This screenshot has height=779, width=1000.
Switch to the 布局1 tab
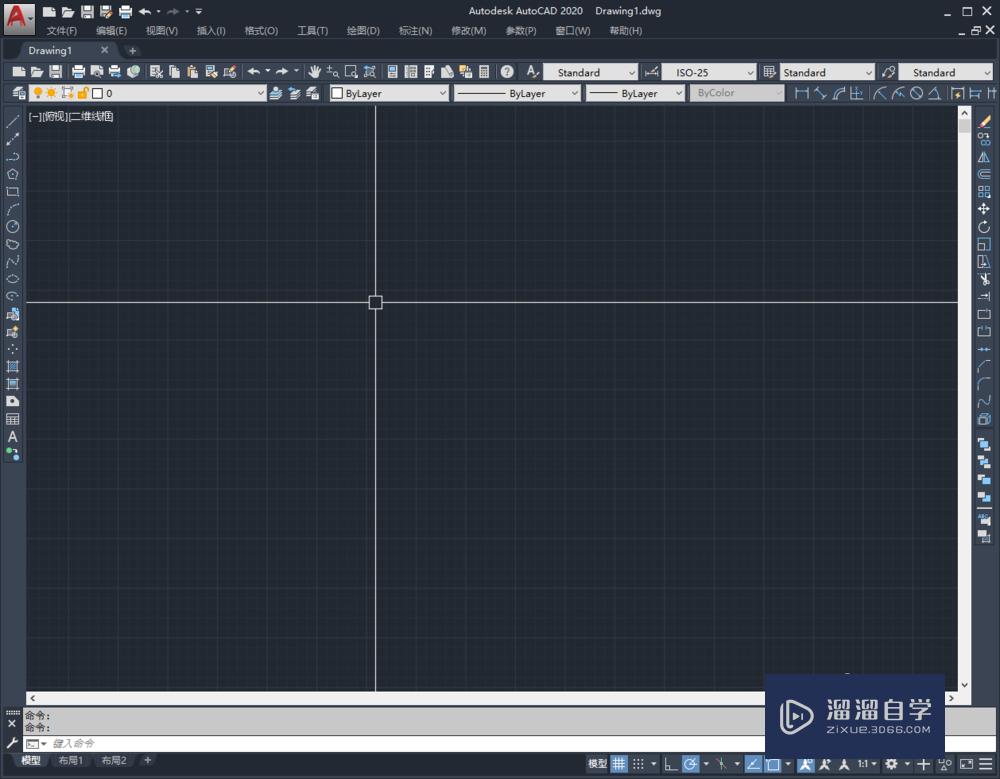point(71,760)
